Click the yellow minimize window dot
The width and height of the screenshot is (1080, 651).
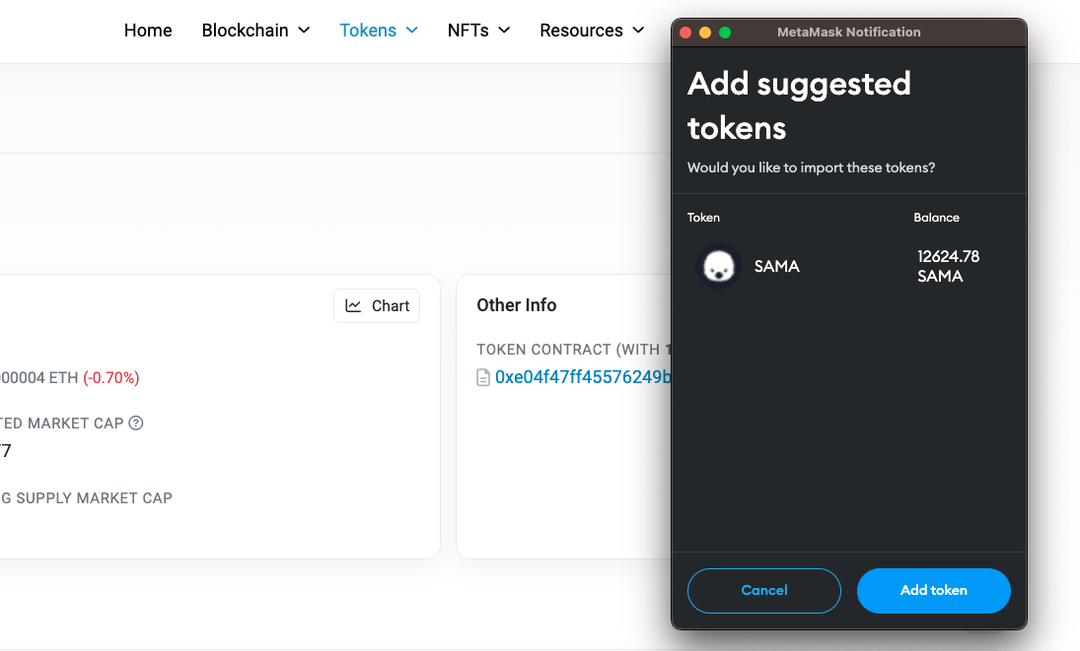(705, 32)
